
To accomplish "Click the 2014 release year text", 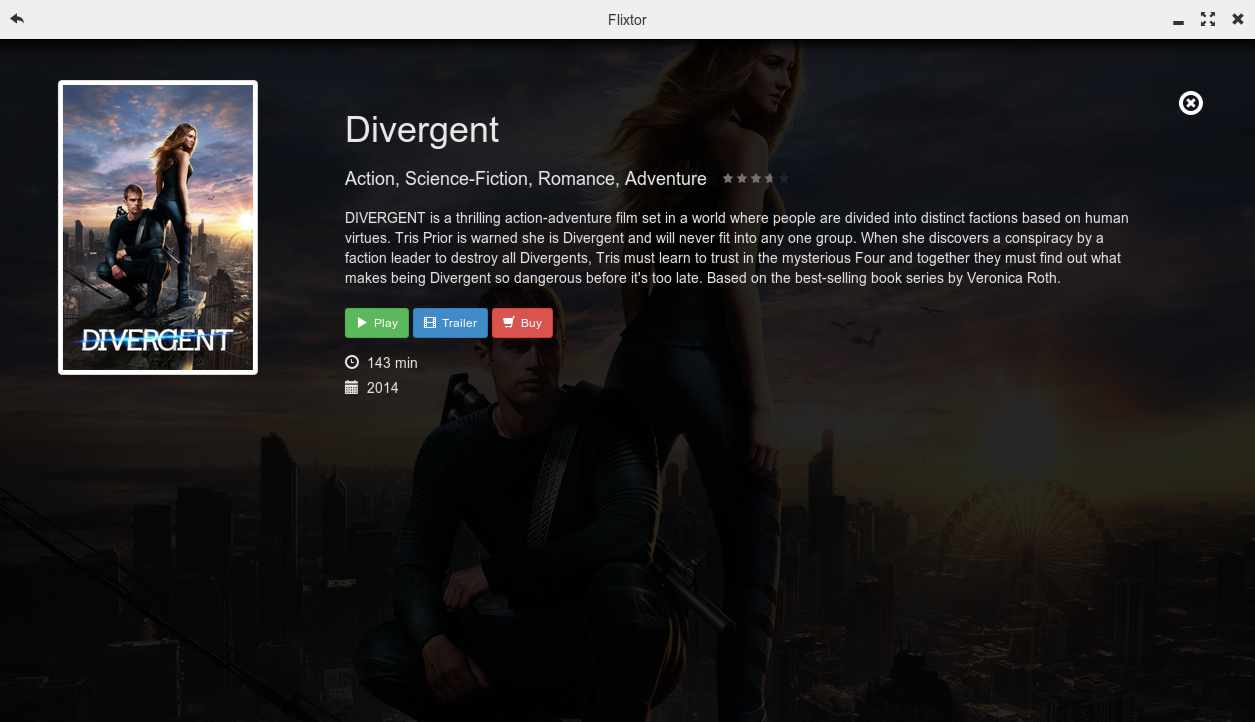I will coord(383,387).
